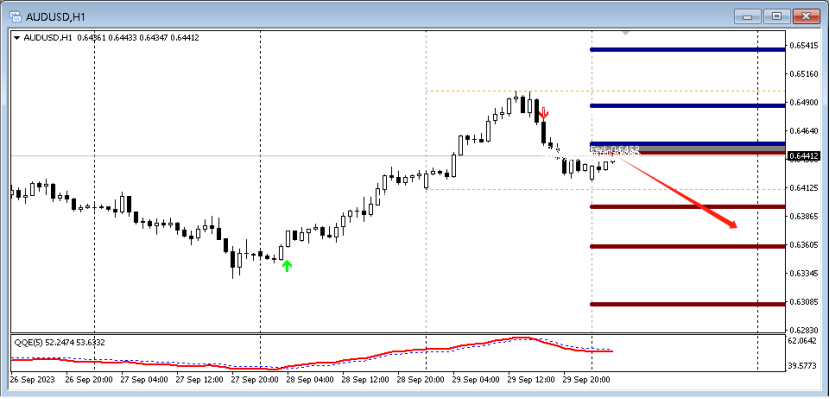Viewport: 830px width, 399px height.
Task: Click the 29 Sep 04:00 time label
Action: 476,380
